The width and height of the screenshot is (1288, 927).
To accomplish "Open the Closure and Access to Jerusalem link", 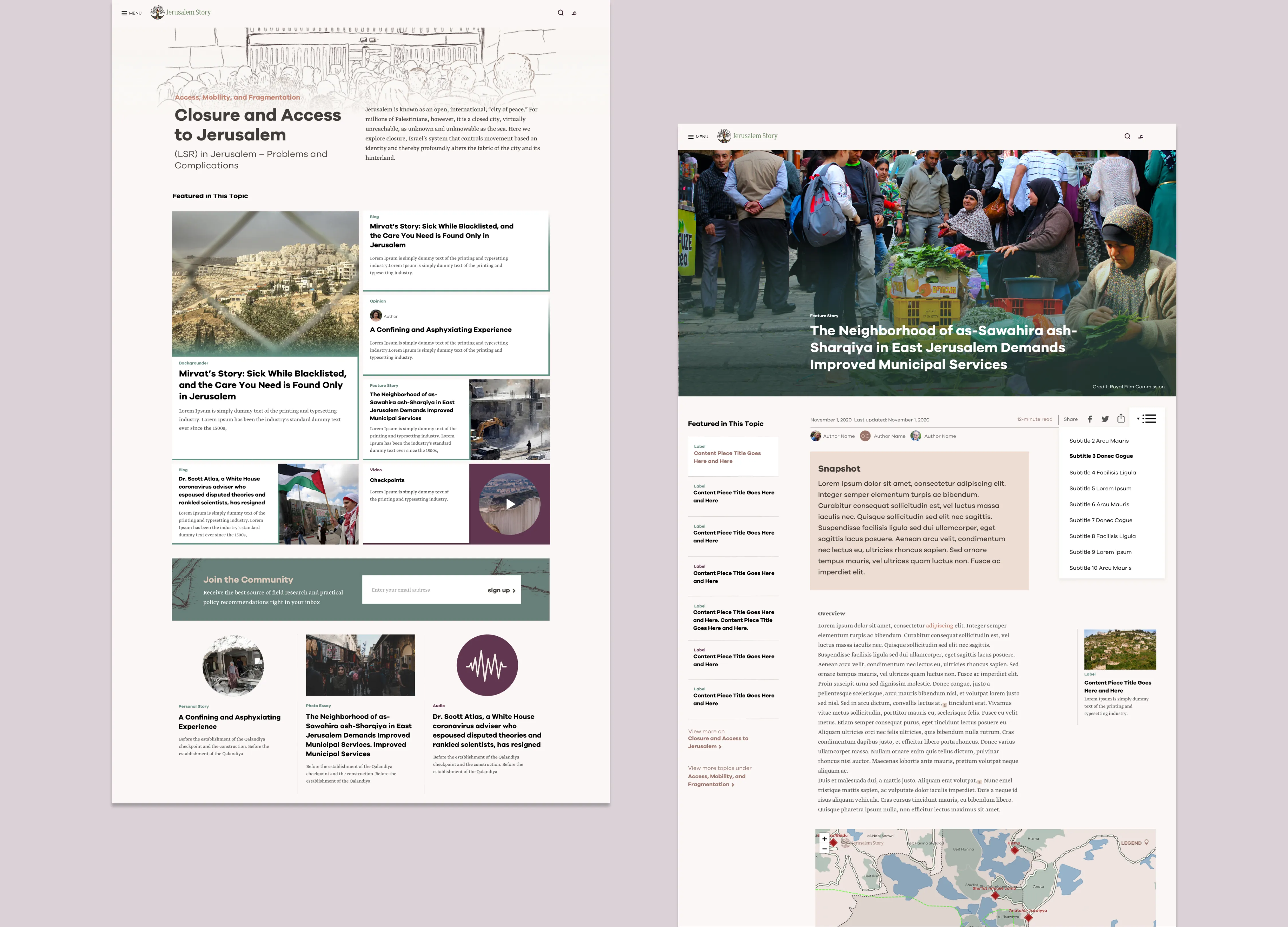I will pyautogui.click(x=718, y=742).
